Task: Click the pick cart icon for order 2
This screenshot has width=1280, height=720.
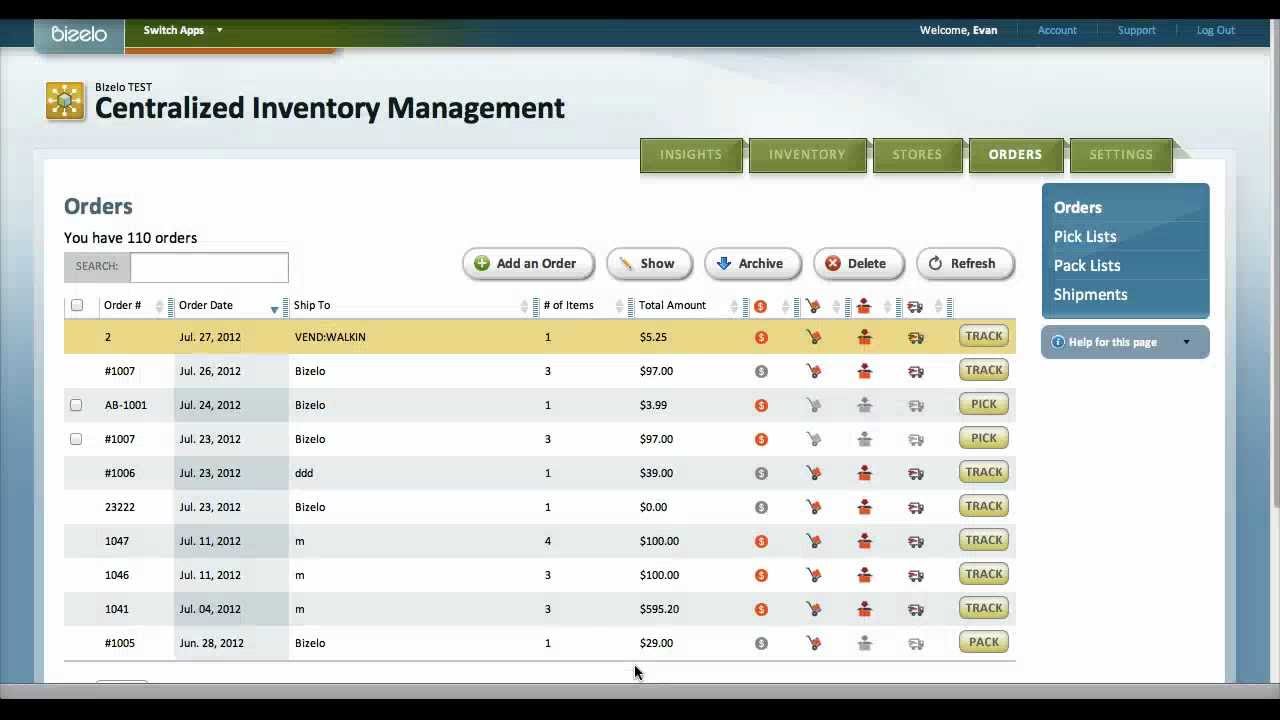Action: 813,338
